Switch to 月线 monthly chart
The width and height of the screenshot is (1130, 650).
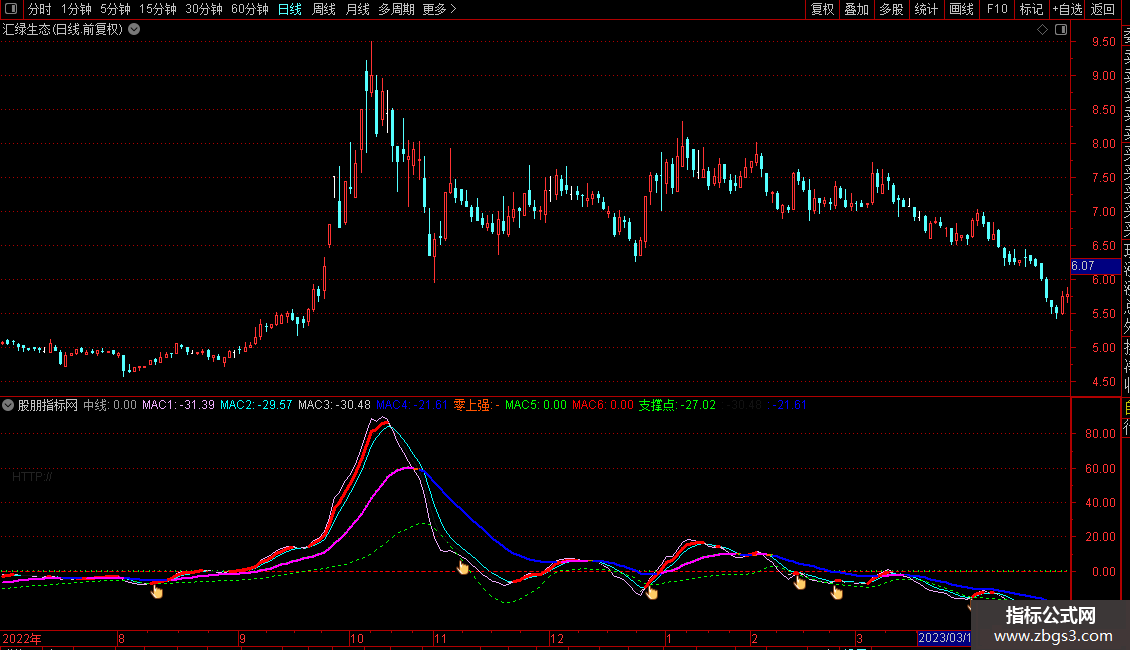point(357,9)
